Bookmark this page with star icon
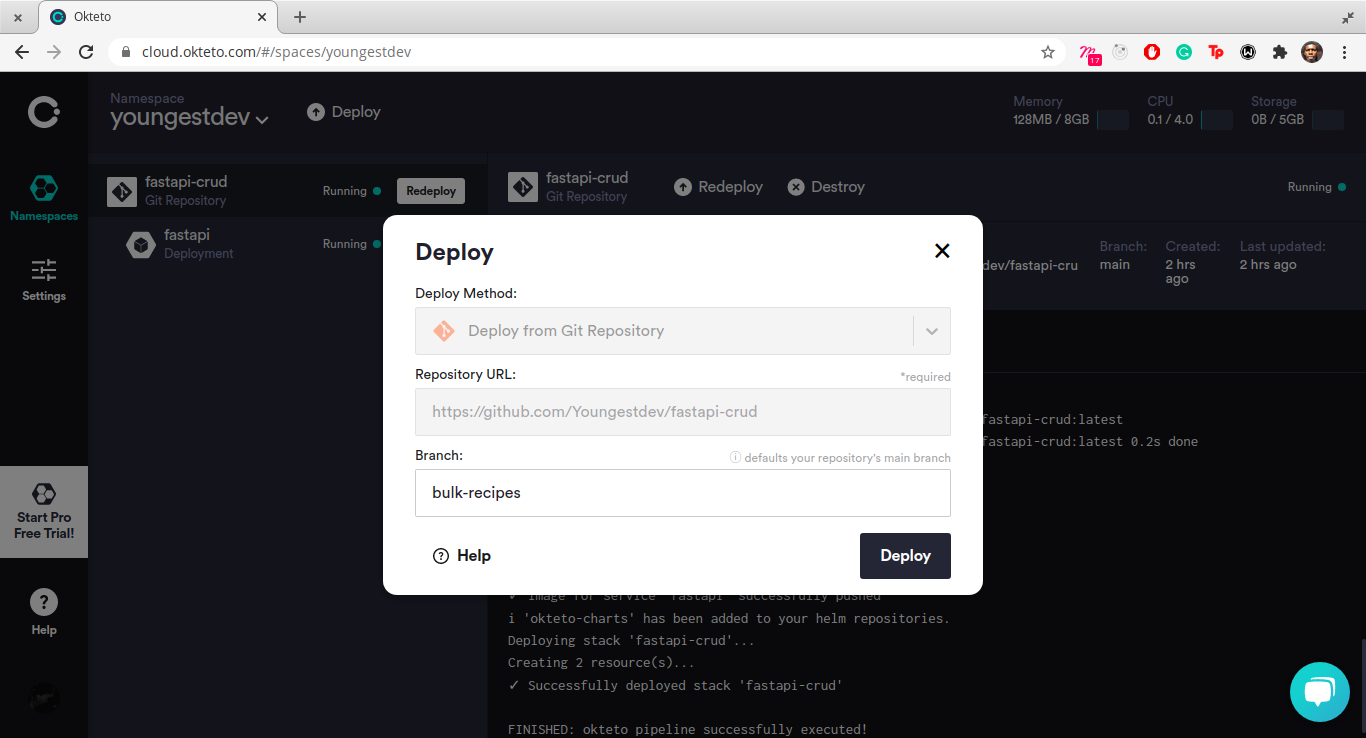Viewport: 1366px width, 738px height. (1048, 52)
